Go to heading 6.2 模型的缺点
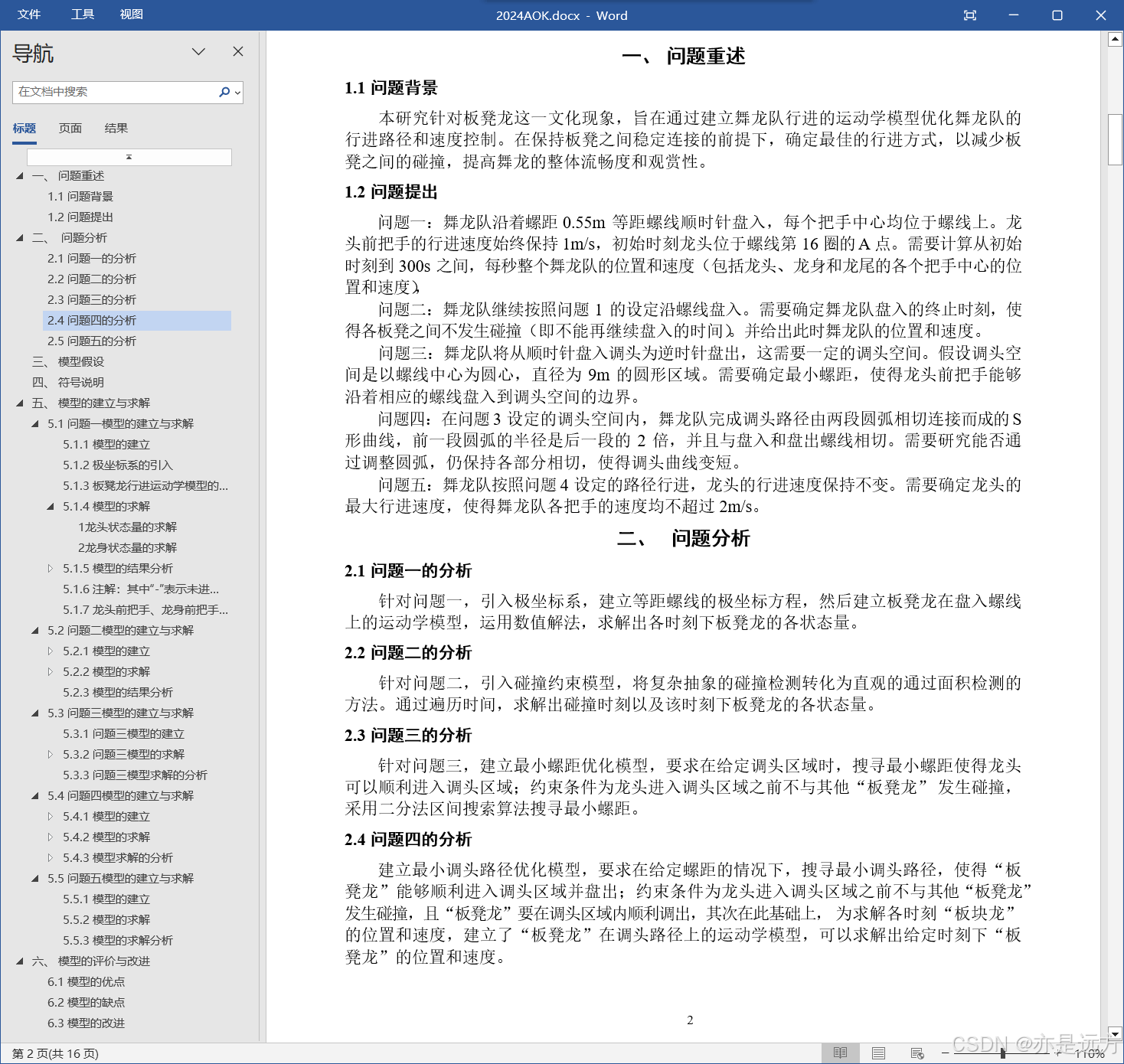 pos(86,1003)
